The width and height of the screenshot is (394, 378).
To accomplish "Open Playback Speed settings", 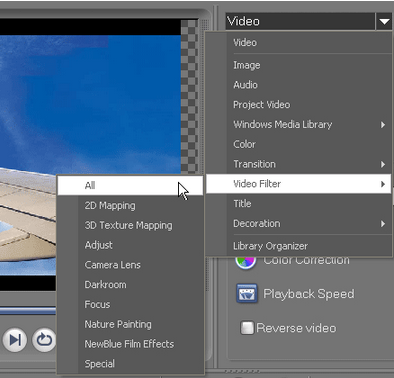I will point(309,294).
